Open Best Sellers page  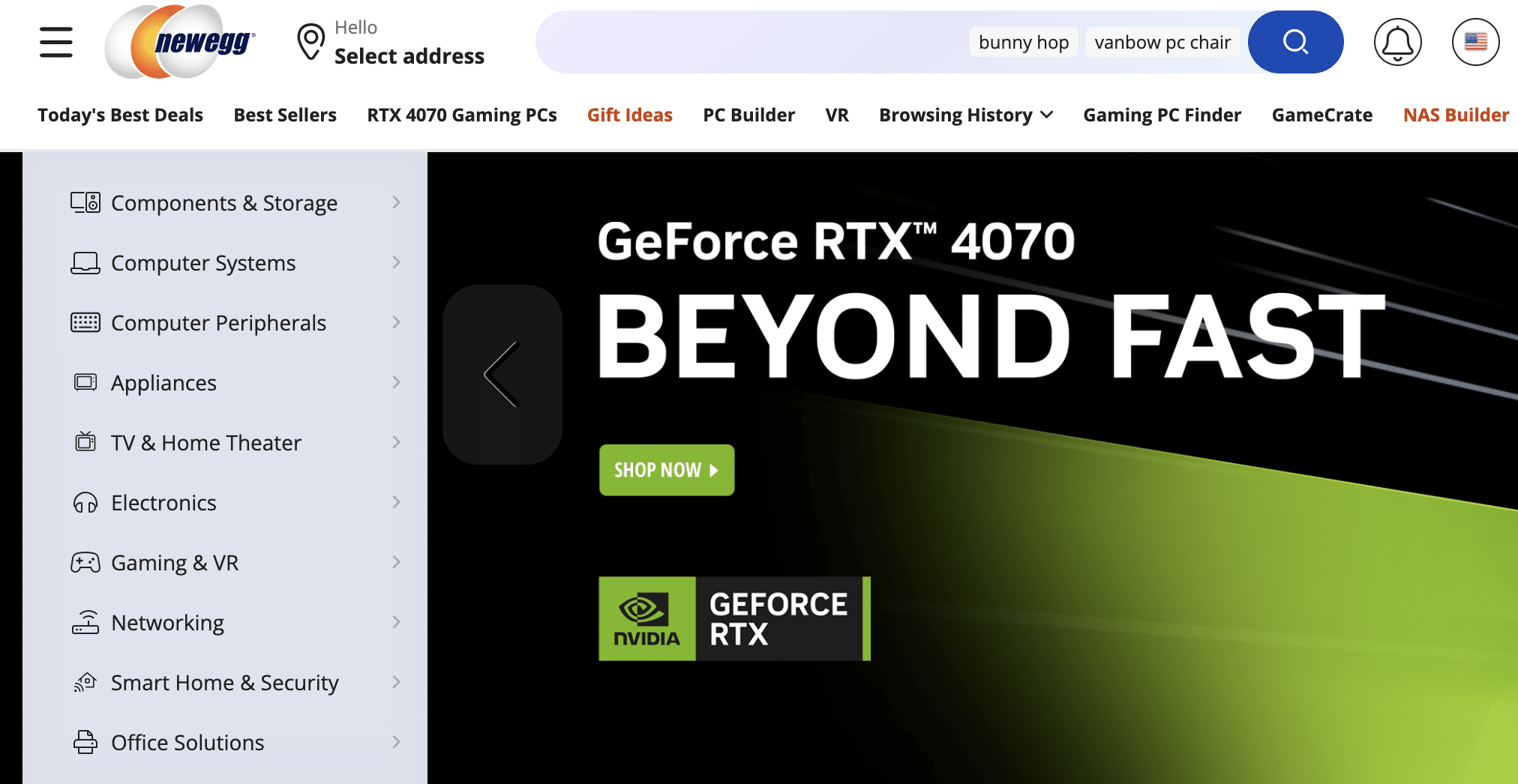285,115
